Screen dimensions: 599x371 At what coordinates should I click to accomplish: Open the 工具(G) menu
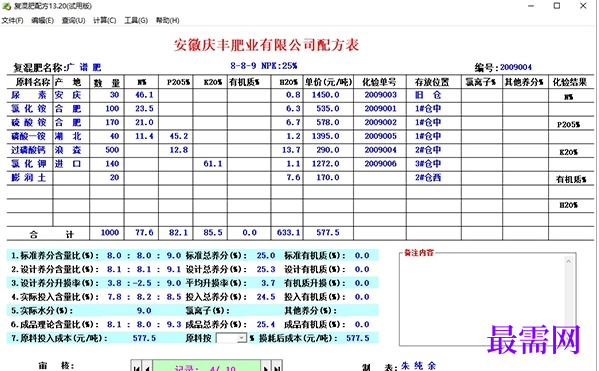136,20
